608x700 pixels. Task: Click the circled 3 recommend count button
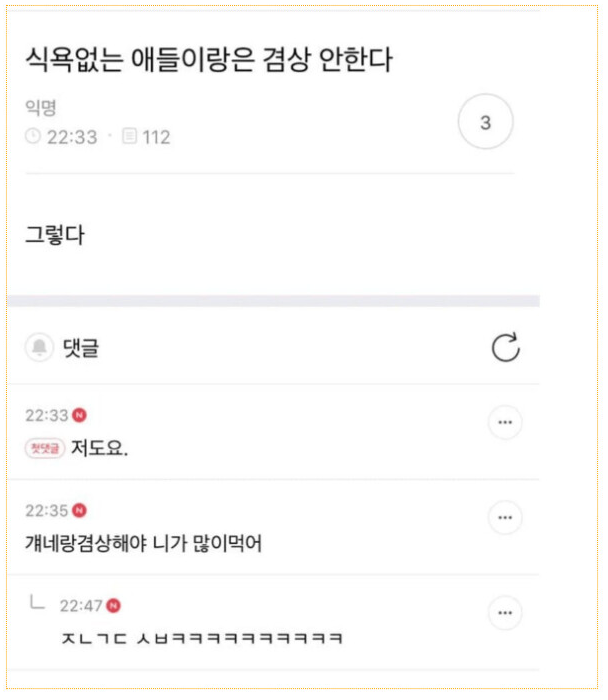(485, 123)
